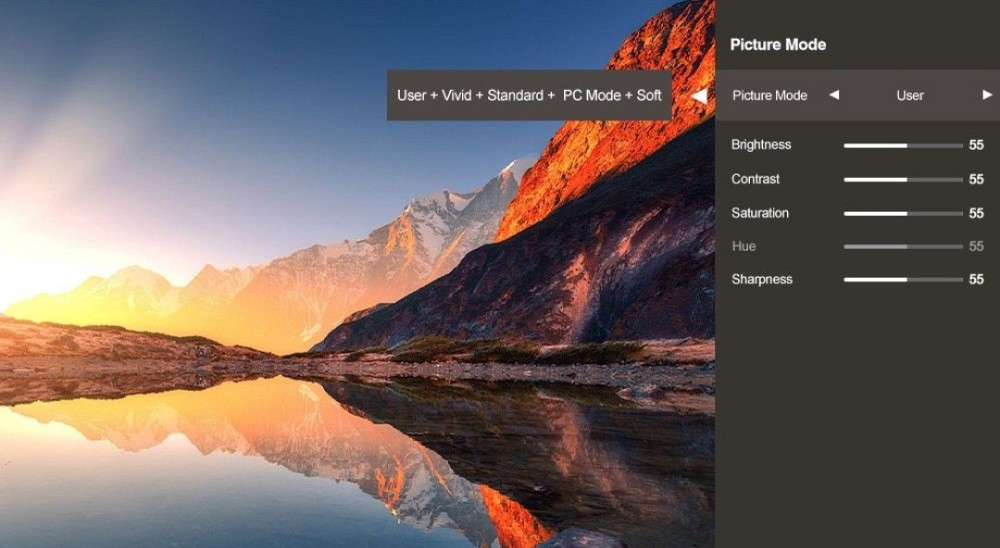Select the Picture Mode row label

[769, 96]
